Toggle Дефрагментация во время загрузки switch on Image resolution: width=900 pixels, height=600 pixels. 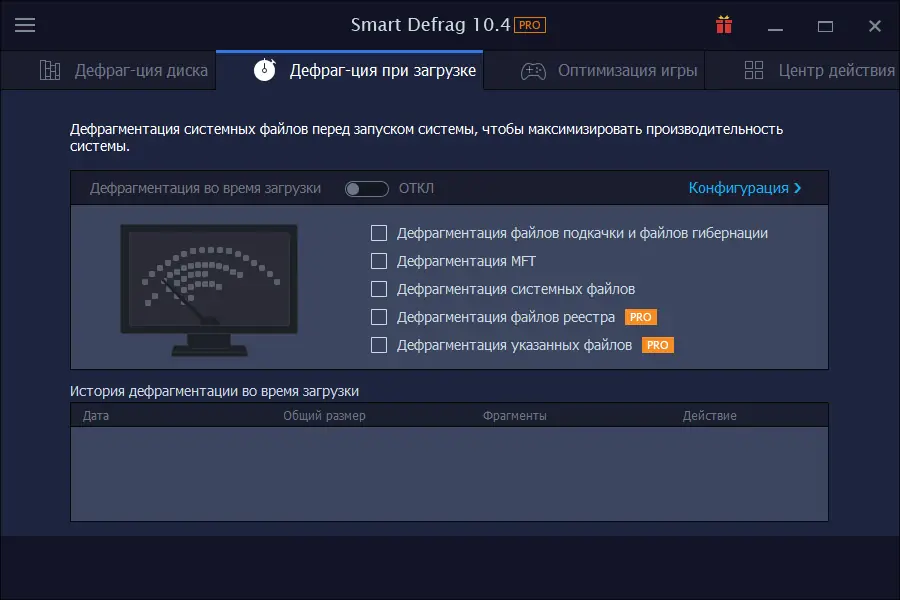(x=365, y=187)
